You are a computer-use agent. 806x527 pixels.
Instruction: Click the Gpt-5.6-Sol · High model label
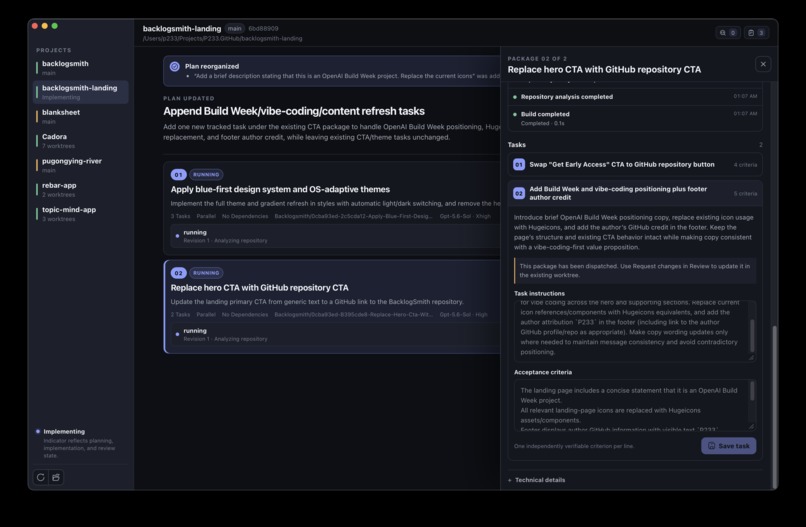464,315
